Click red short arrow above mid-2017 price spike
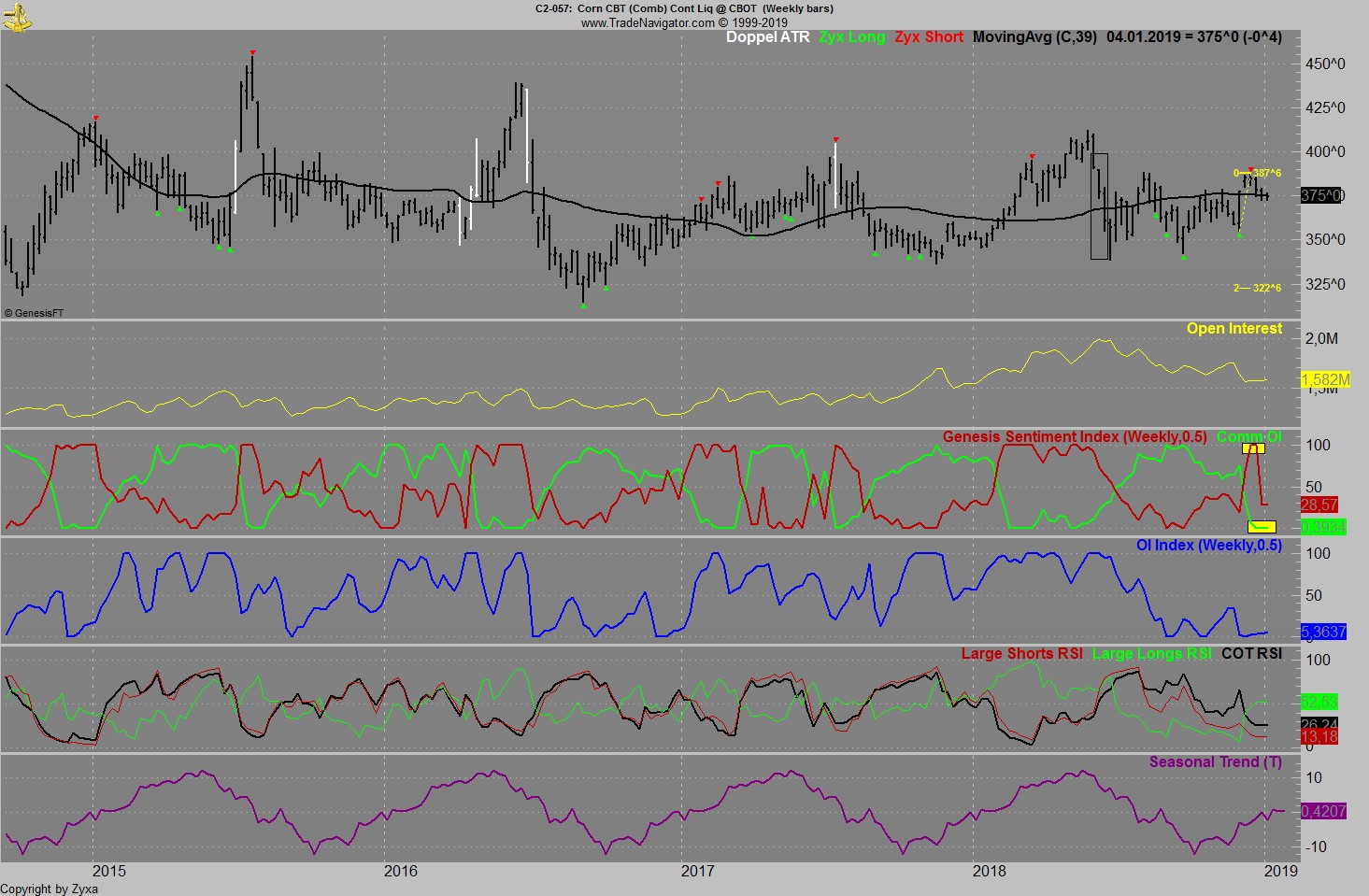Viewport: 1369px width, 896px height. pos(835,139)
